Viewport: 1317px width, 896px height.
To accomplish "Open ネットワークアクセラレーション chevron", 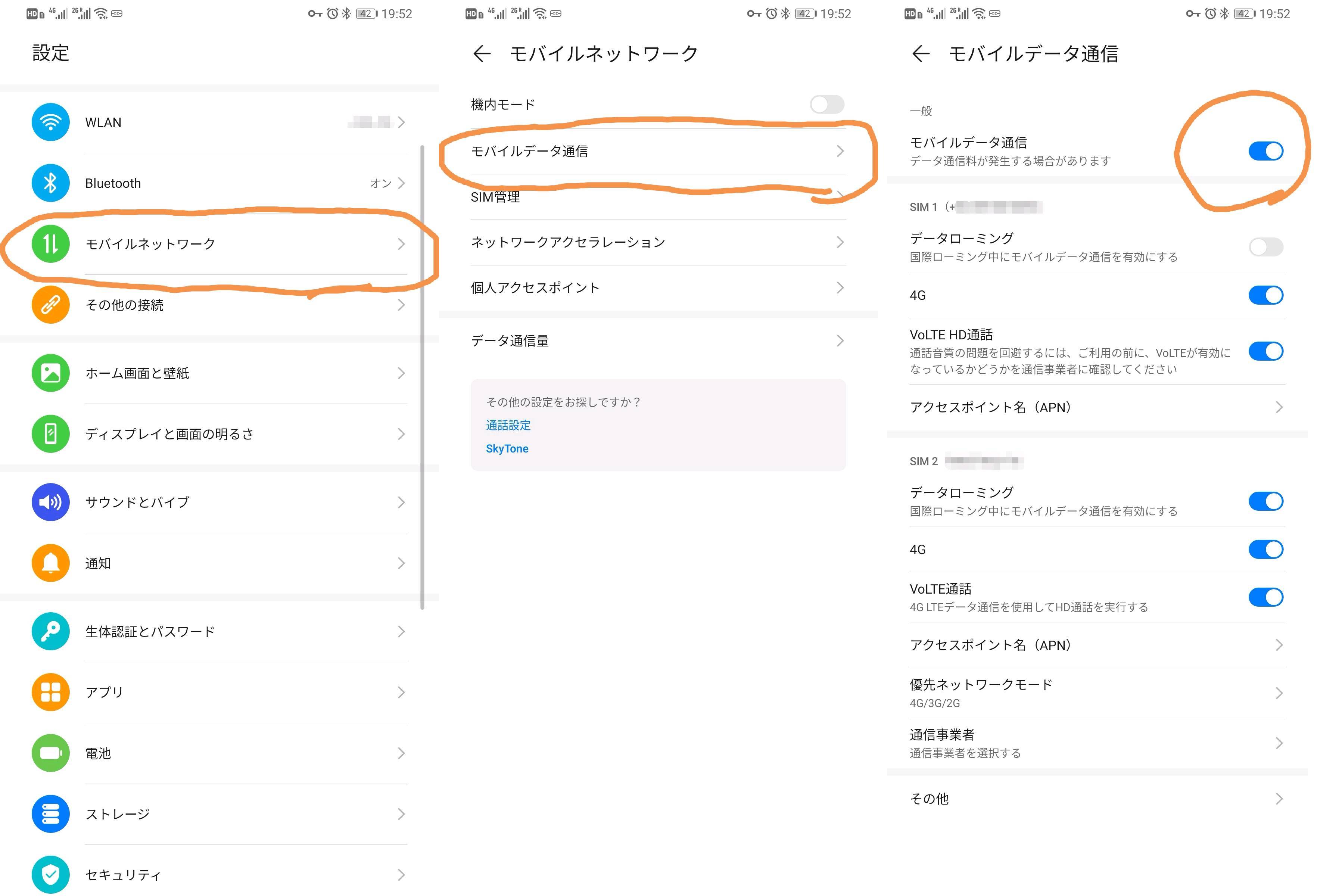I will coord(840,243).
